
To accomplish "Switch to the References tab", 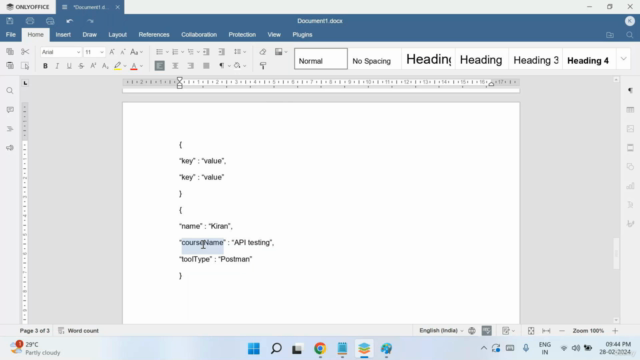I will (x=154, y=35).
